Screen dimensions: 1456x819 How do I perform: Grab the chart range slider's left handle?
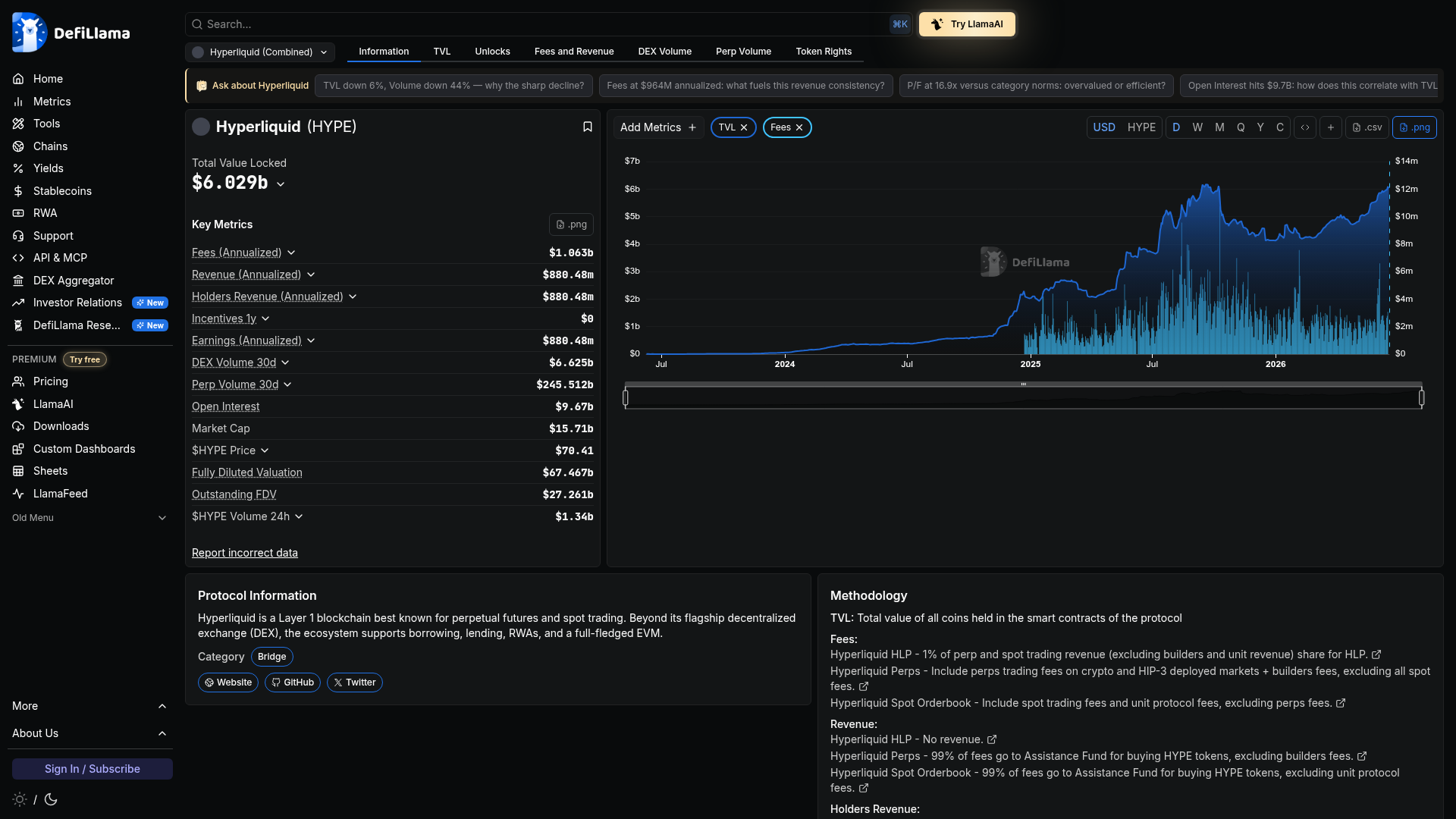626,397
